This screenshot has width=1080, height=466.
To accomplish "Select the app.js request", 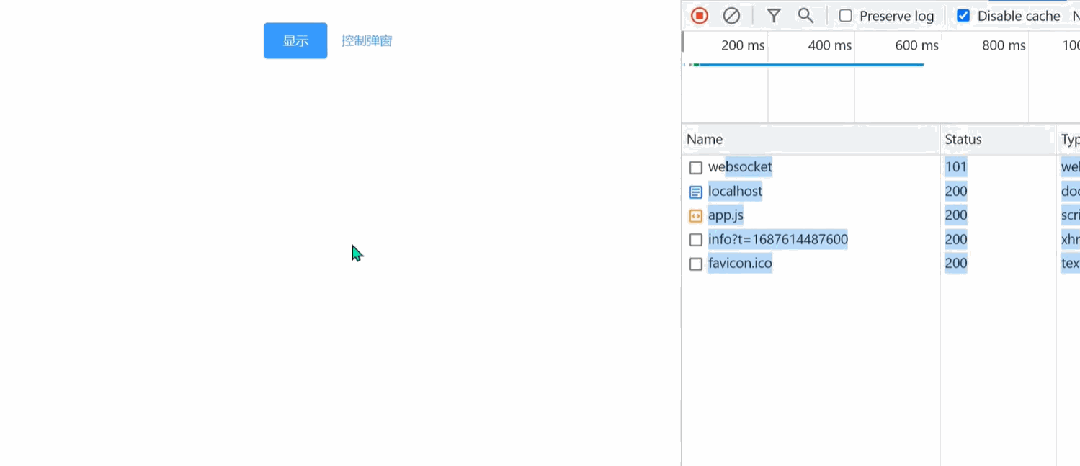I will [880, 215].
